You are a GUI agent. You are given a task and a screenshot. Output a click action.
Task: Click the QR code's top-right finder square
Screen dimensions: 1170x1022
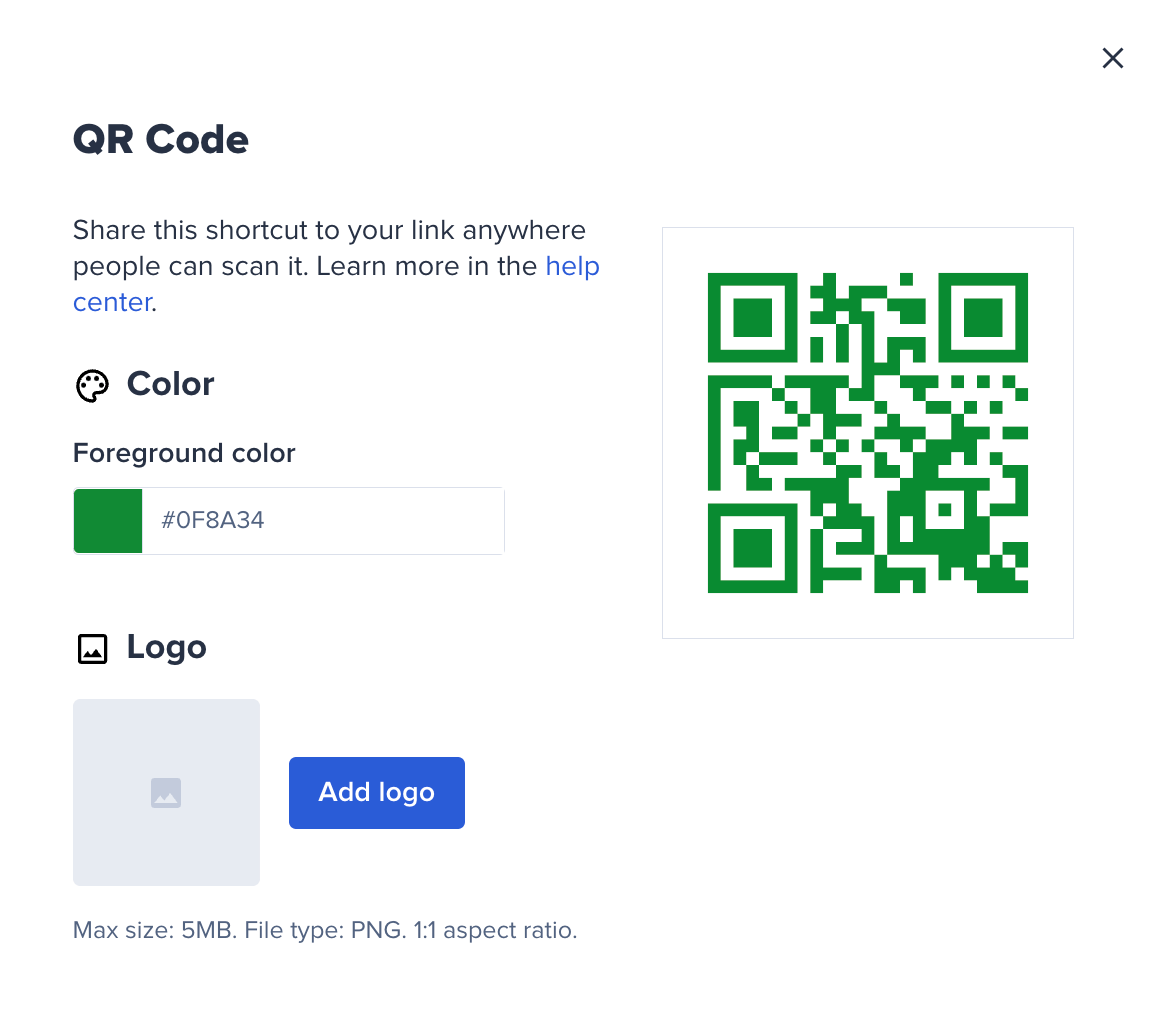(983, 317)
